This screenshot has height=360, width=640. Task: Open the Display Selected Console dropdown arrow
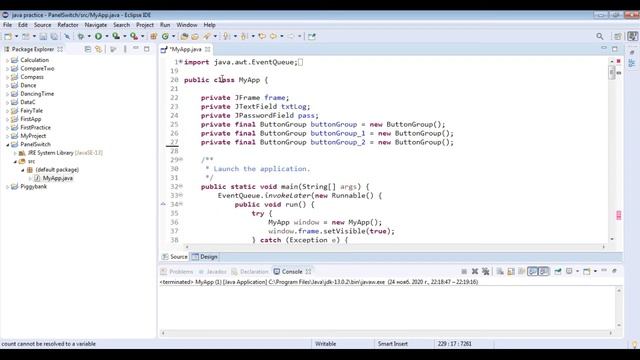tap(577, 271)
